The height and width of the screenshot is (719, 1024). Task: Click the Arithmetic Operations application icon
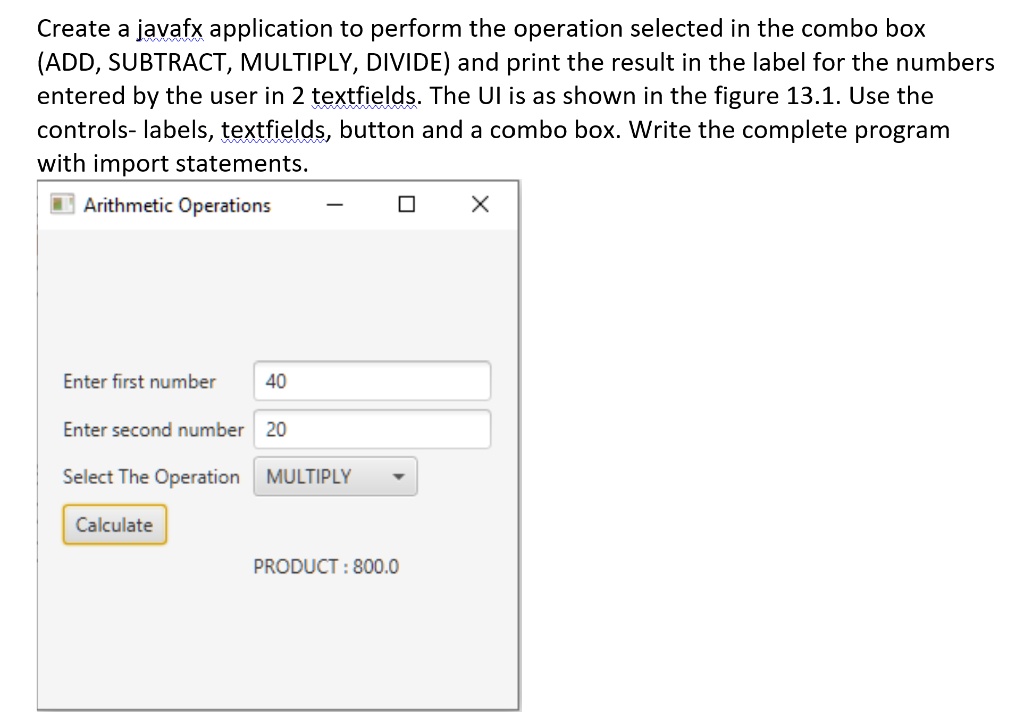pos(61,204)
